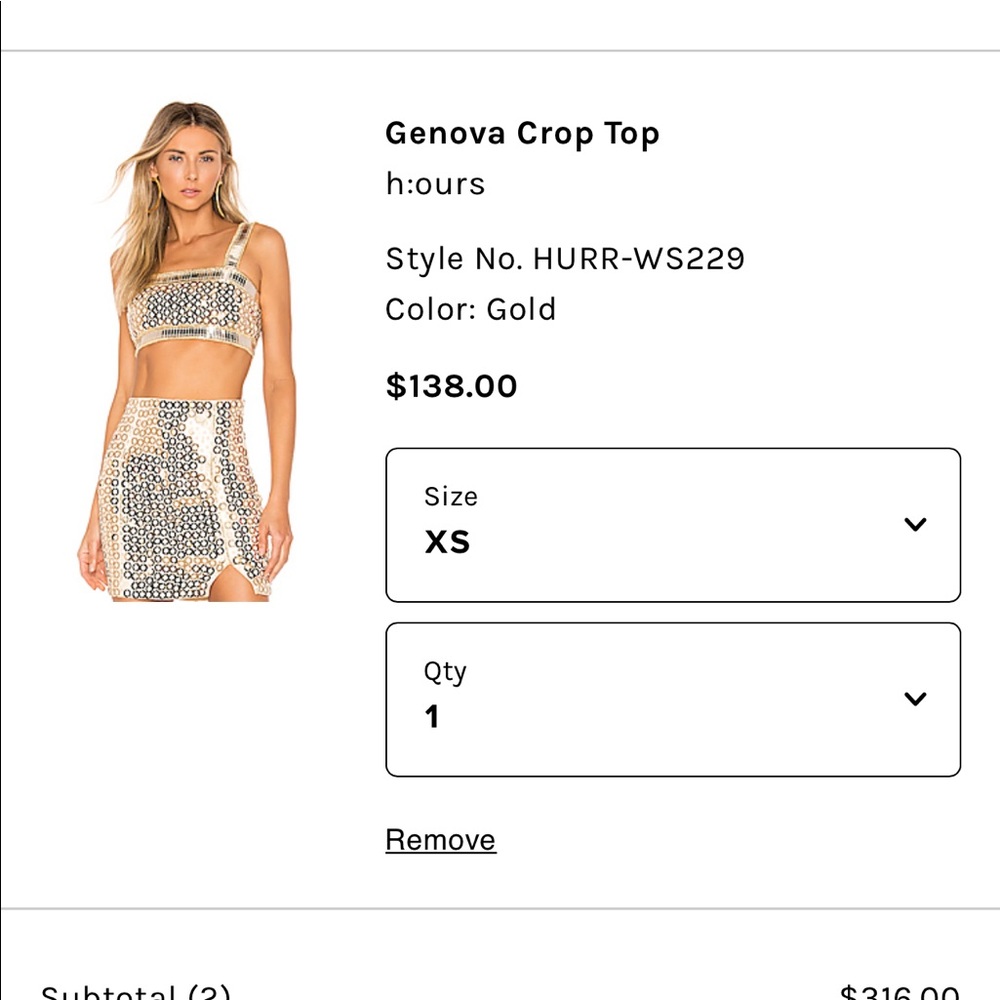Click the Size dropdown chevron arrow
This screenshot has width=1000, height=1000.
coord(915,524)
